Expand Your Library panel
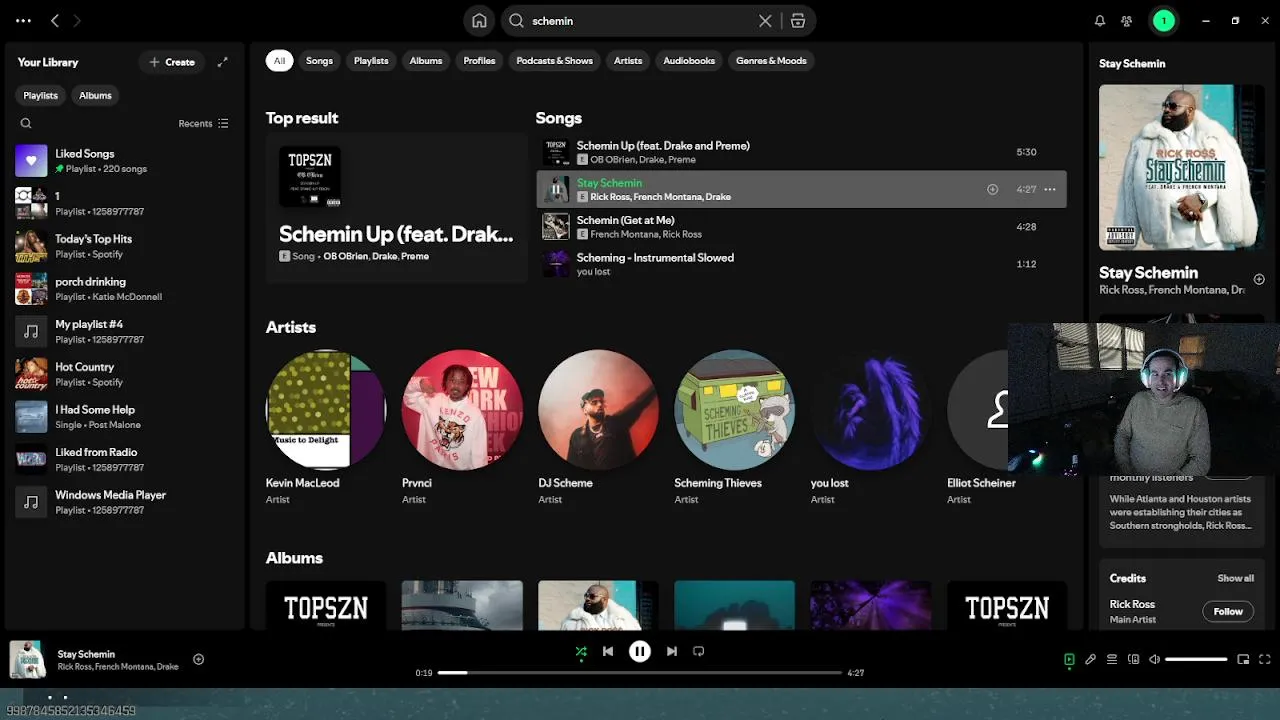 [223, 62]
